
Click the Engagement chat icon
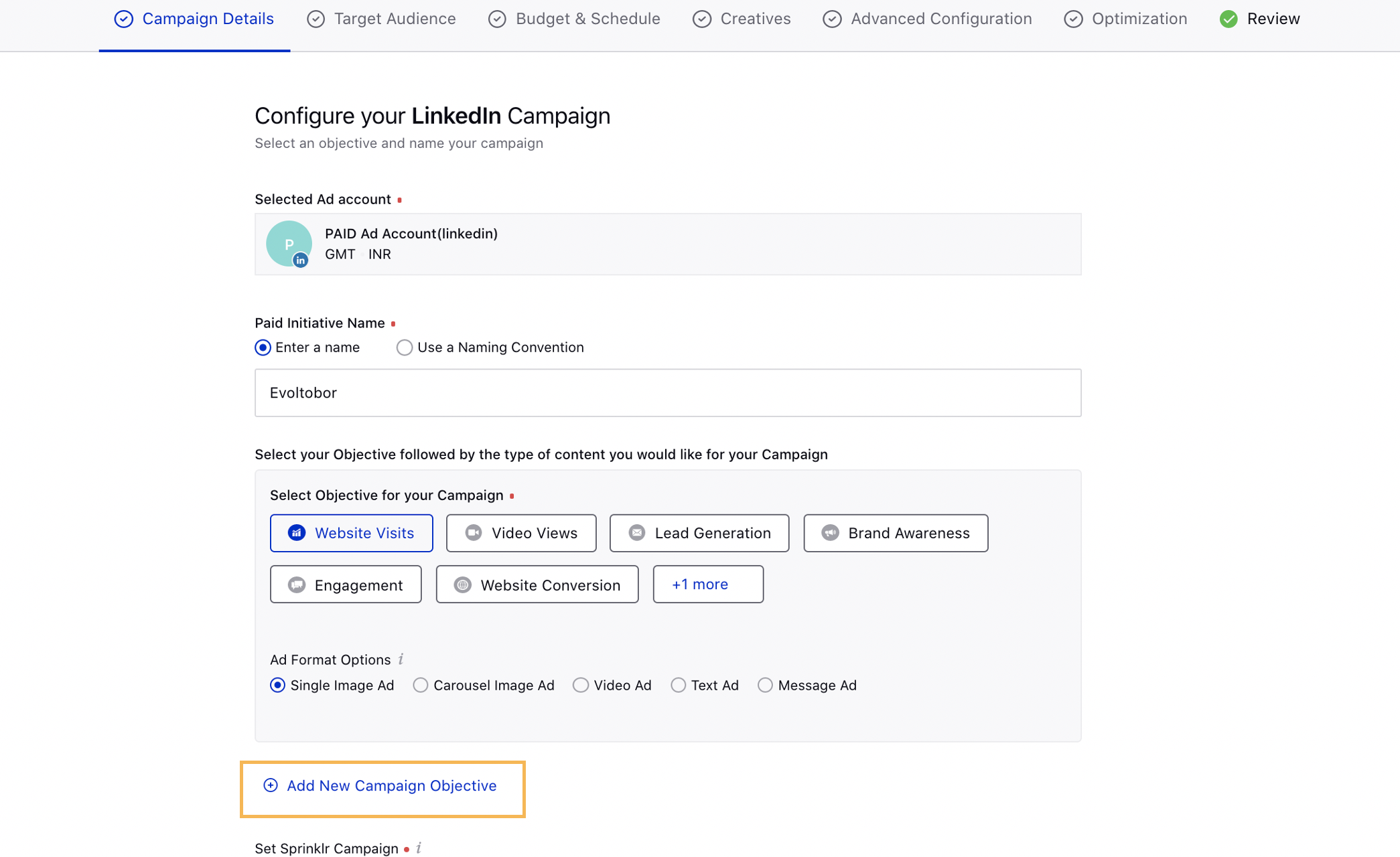click(x=297, y=585)
